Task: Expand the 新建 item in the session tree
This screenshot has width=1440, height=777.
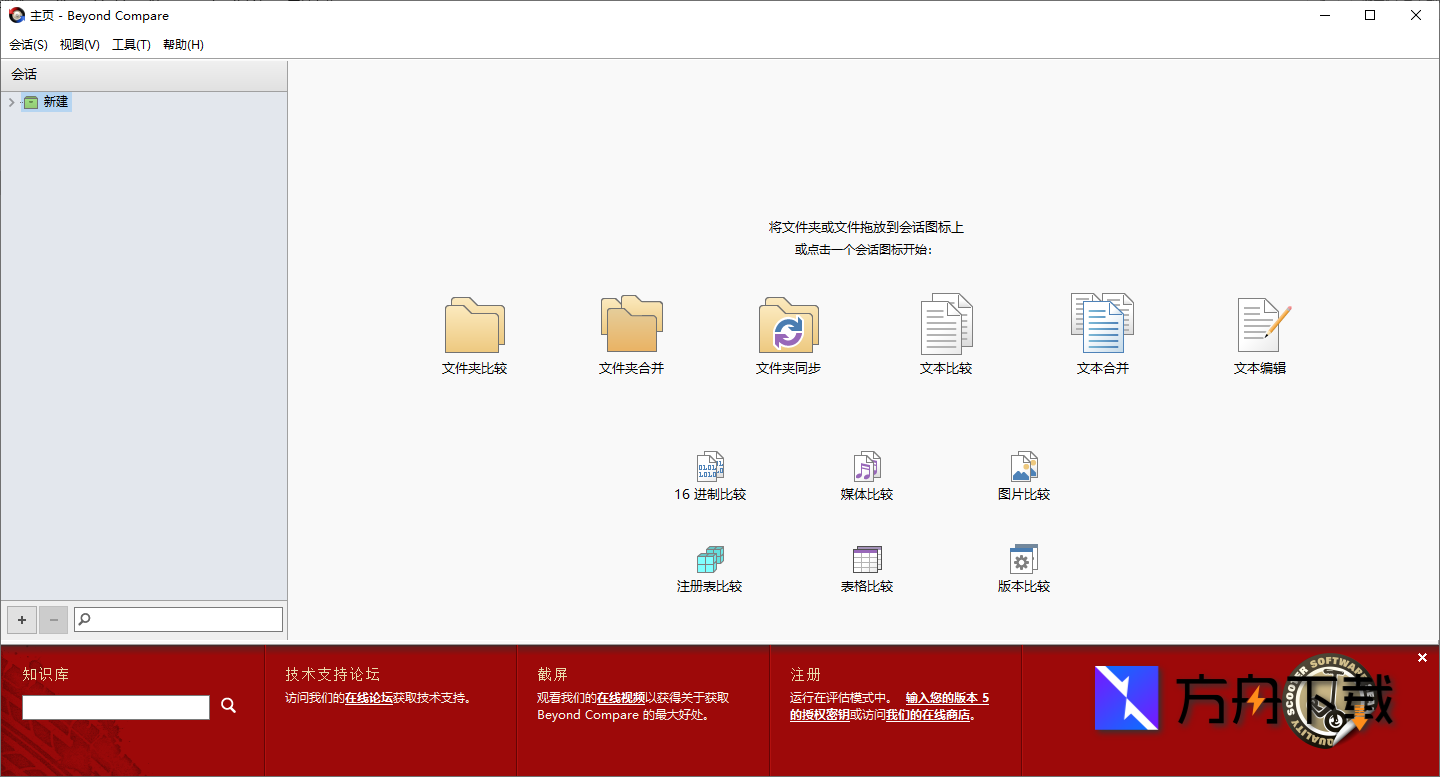Action: [11, 101]
